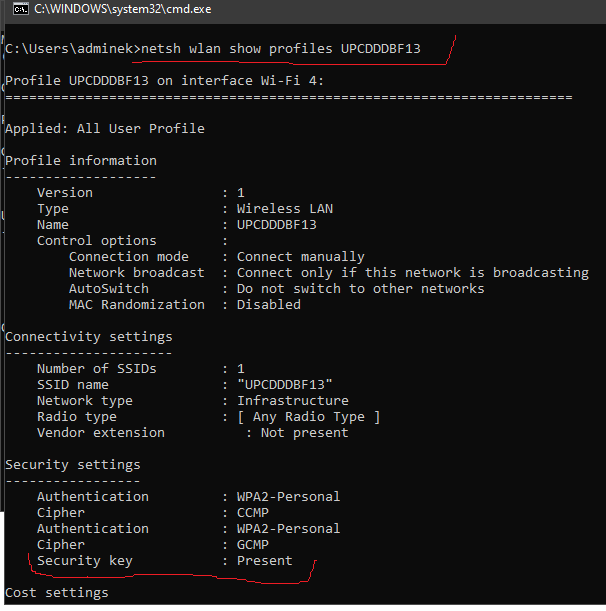Click the "Wireless LAN" type value
The width and height of the screenshot is (606, 611).
tap(285, 209)
